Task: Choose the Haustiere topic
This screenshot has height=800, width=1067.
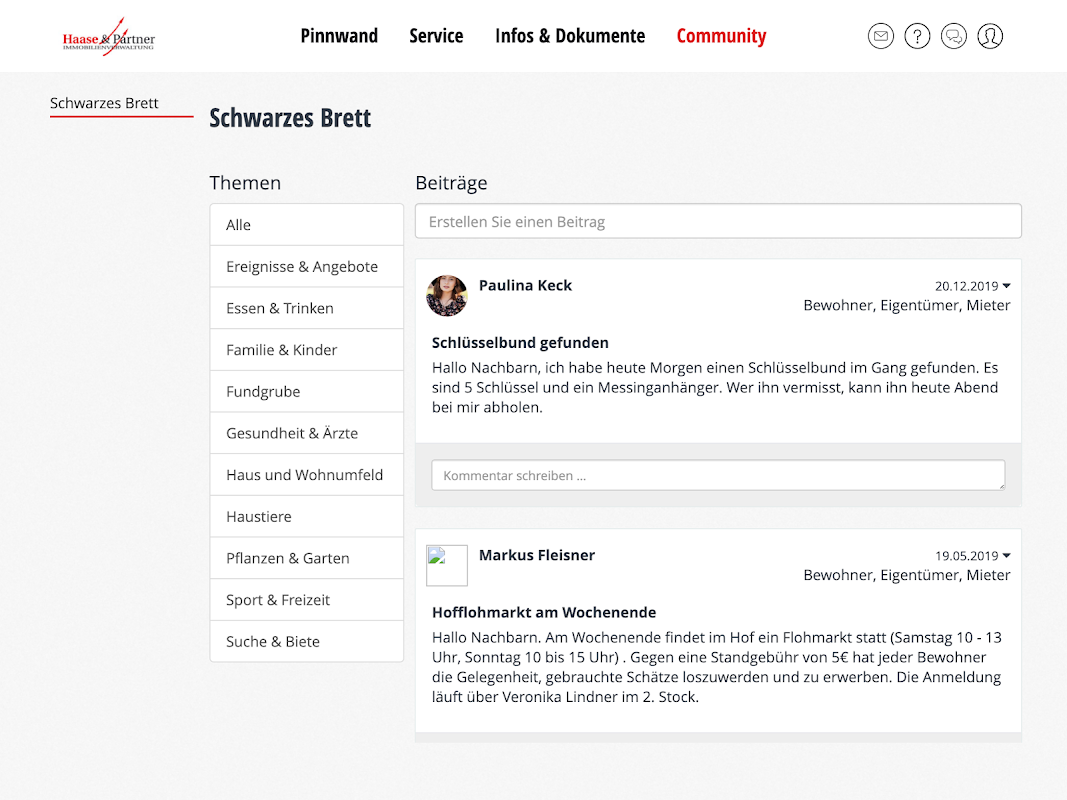Action: [260, 517]
